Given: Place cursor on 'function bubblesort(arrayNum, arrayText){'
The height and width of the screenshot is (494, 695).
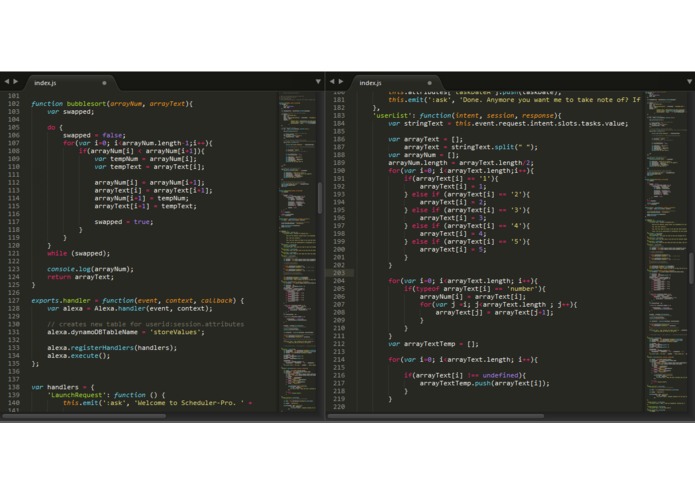Looking at the screenshot, I should pyautogui.click(x=112, y=104).
